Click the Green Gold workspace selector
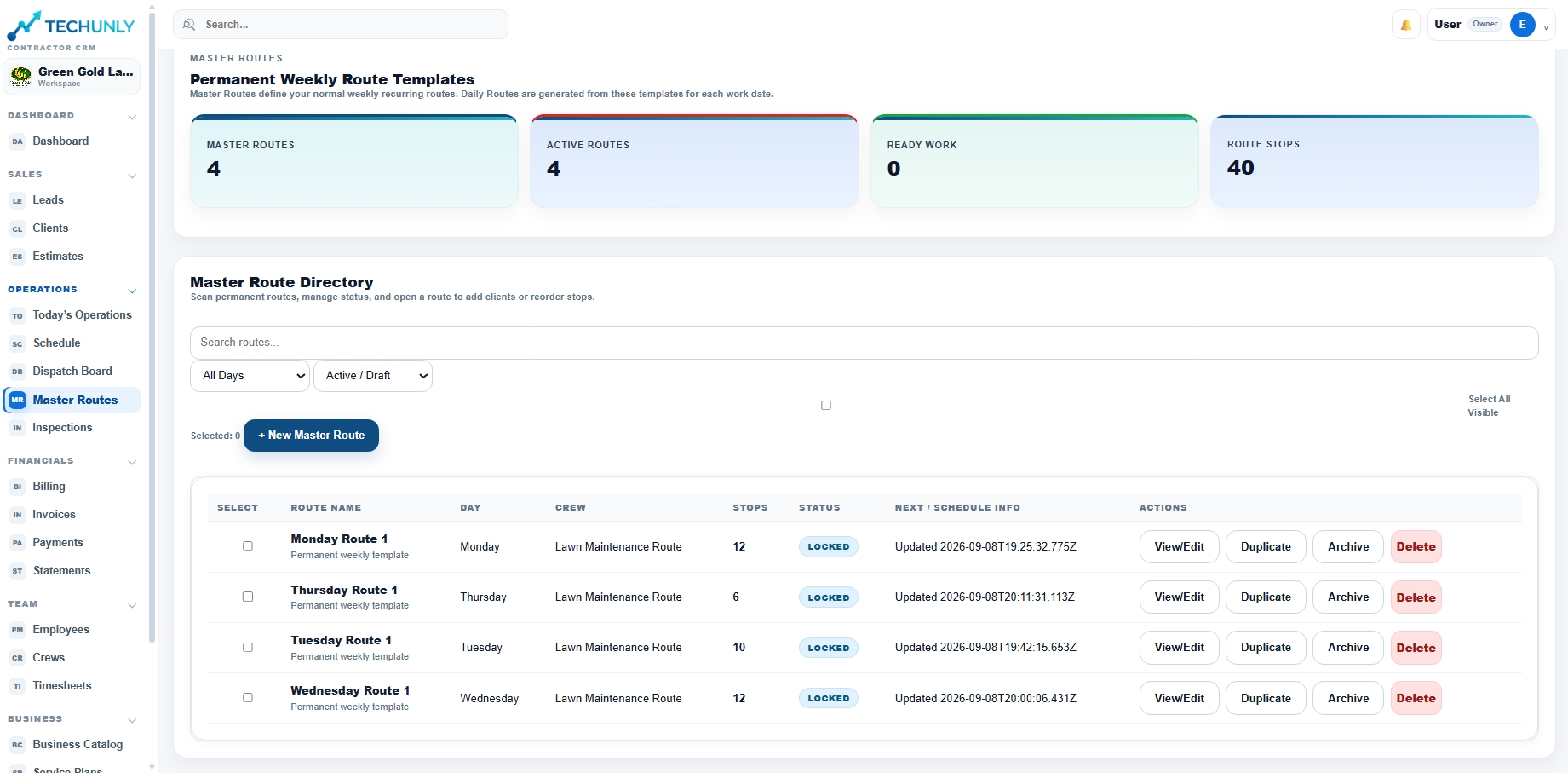Screen dimensions: 1568x773 [x=72, y=77]
